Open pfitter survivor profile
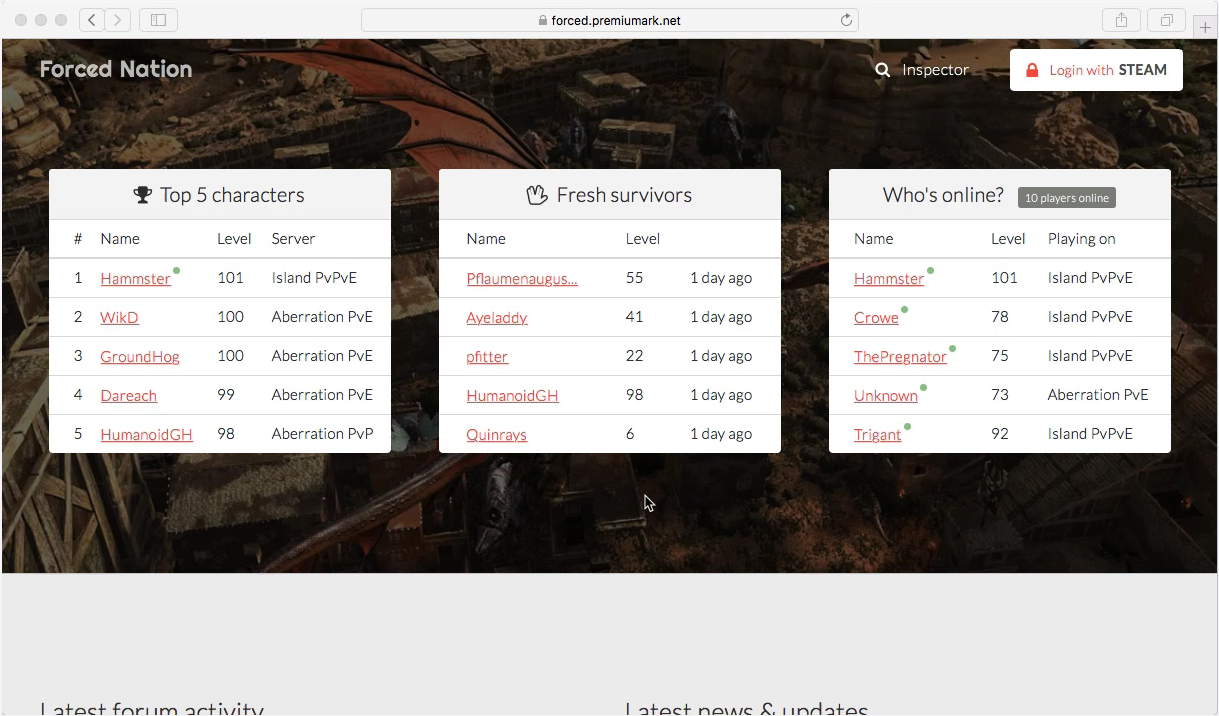 pyautogui.click(x=487, y=357)
